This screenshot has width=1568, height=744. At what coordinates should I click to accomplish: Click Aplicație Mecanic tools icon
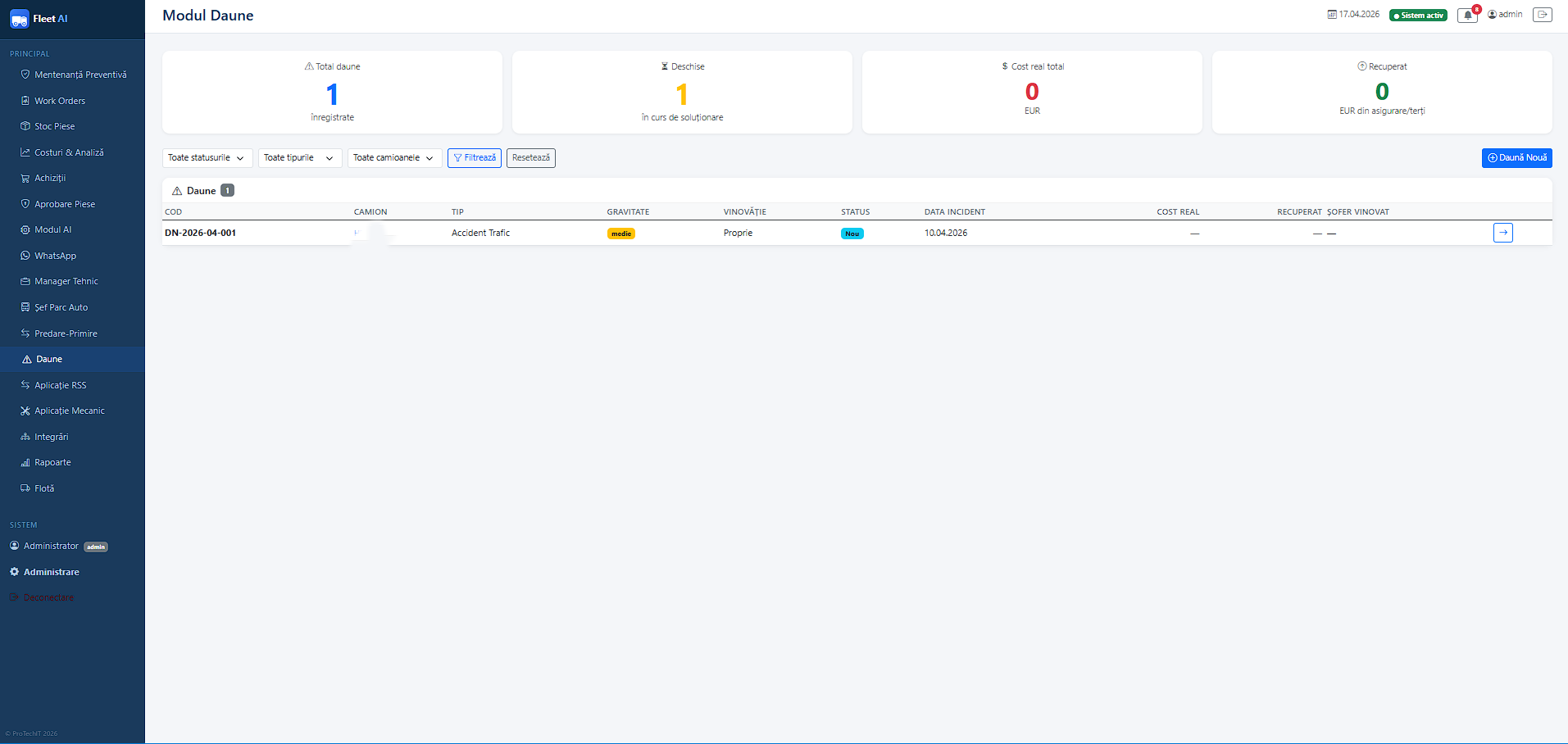point(25,411)
